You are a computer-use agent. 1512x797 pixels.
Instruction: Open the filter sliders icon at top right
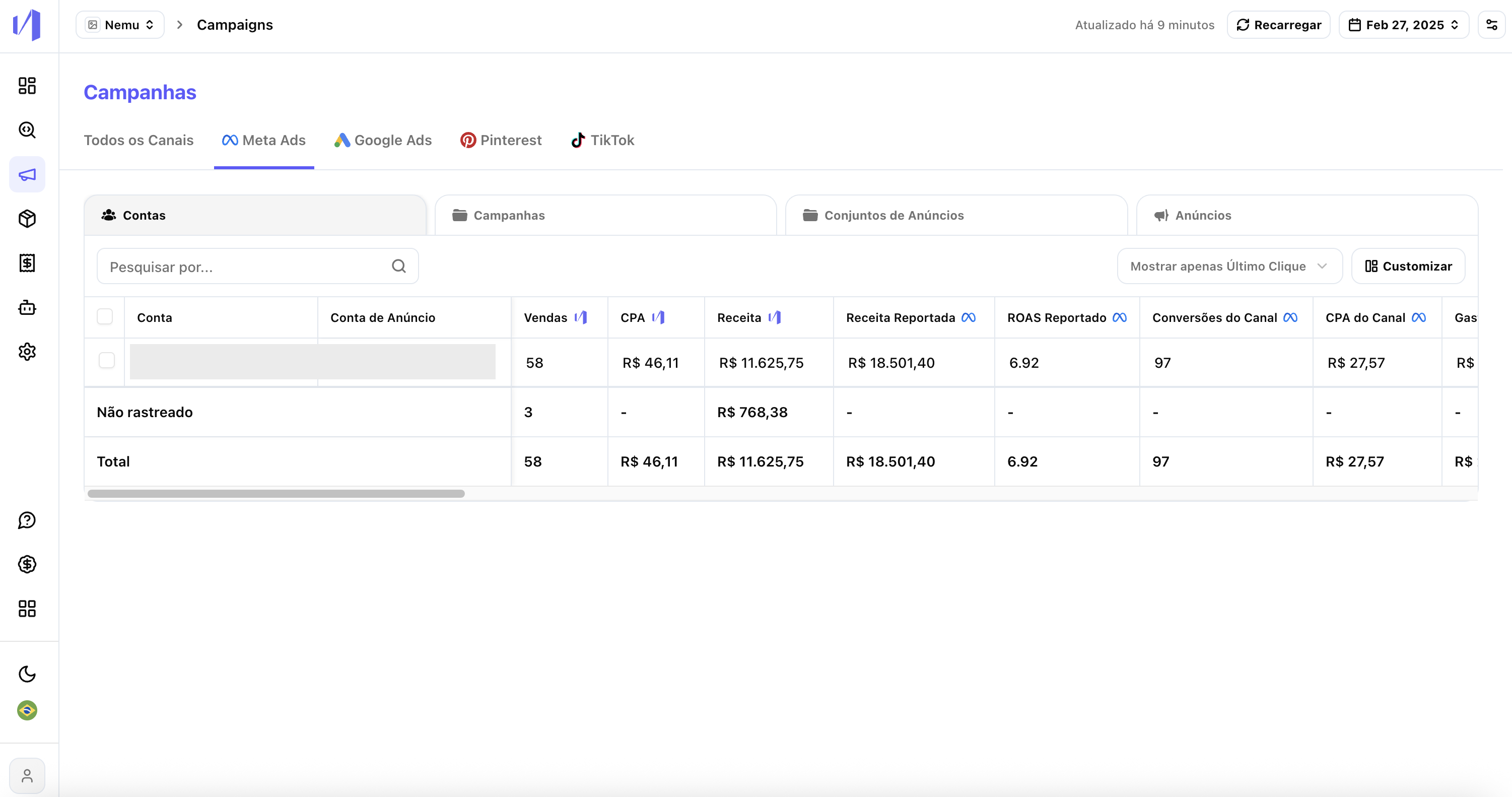1491,25
